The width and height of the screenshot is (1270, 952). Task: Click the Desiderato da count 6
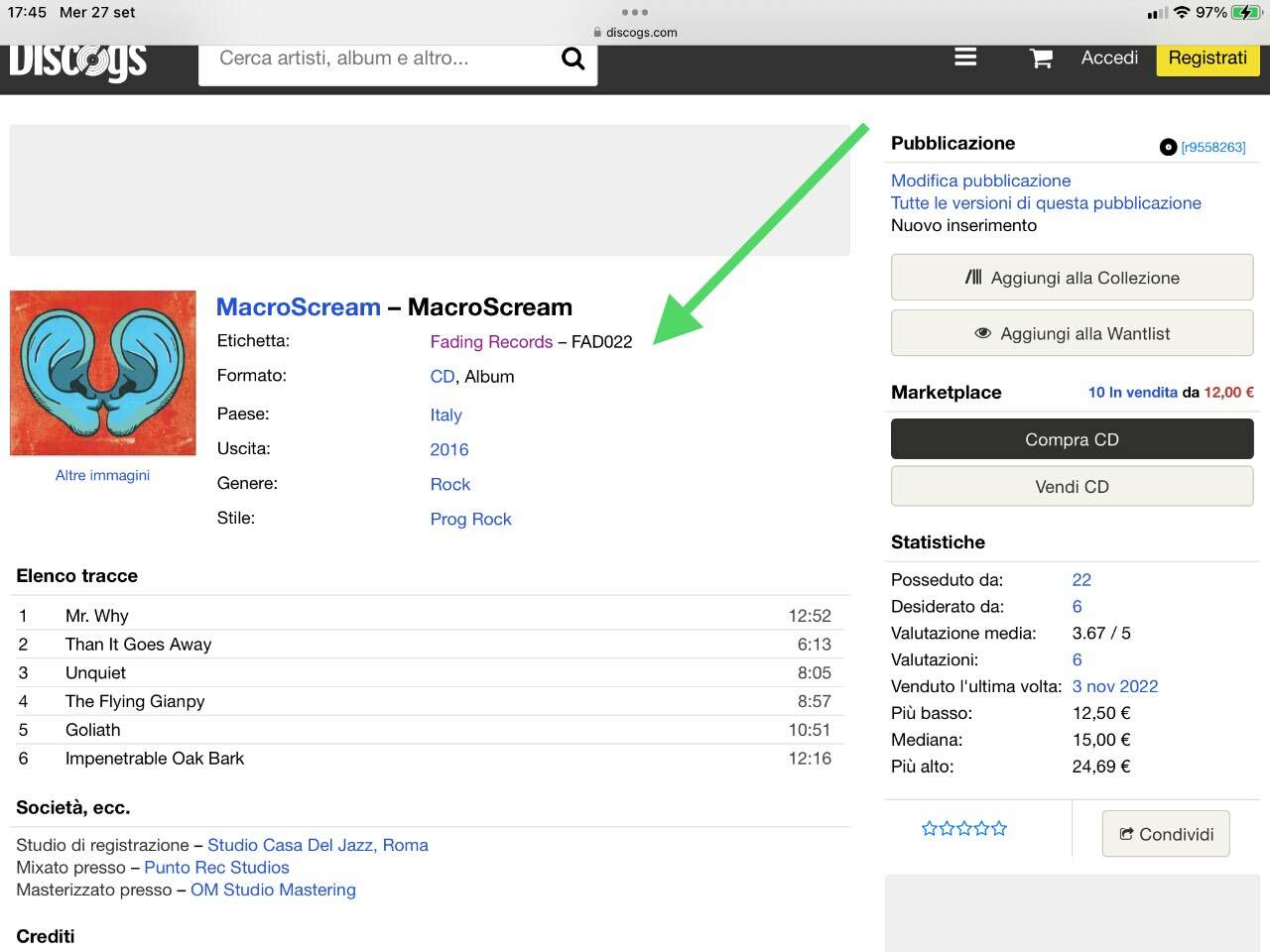pyautogui.click(x=1077, y=607)
